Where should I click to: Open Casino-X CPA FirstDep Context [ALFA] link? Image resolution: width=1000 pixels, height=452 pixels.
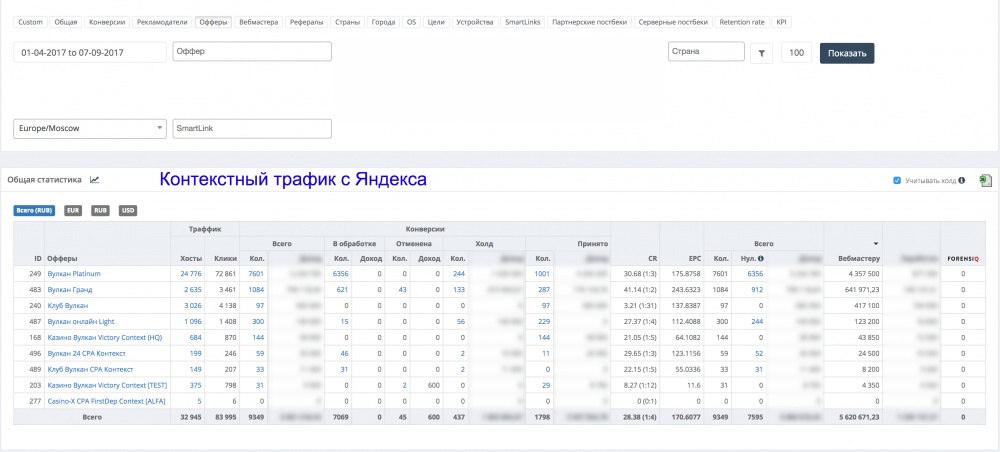coord(107,401)
